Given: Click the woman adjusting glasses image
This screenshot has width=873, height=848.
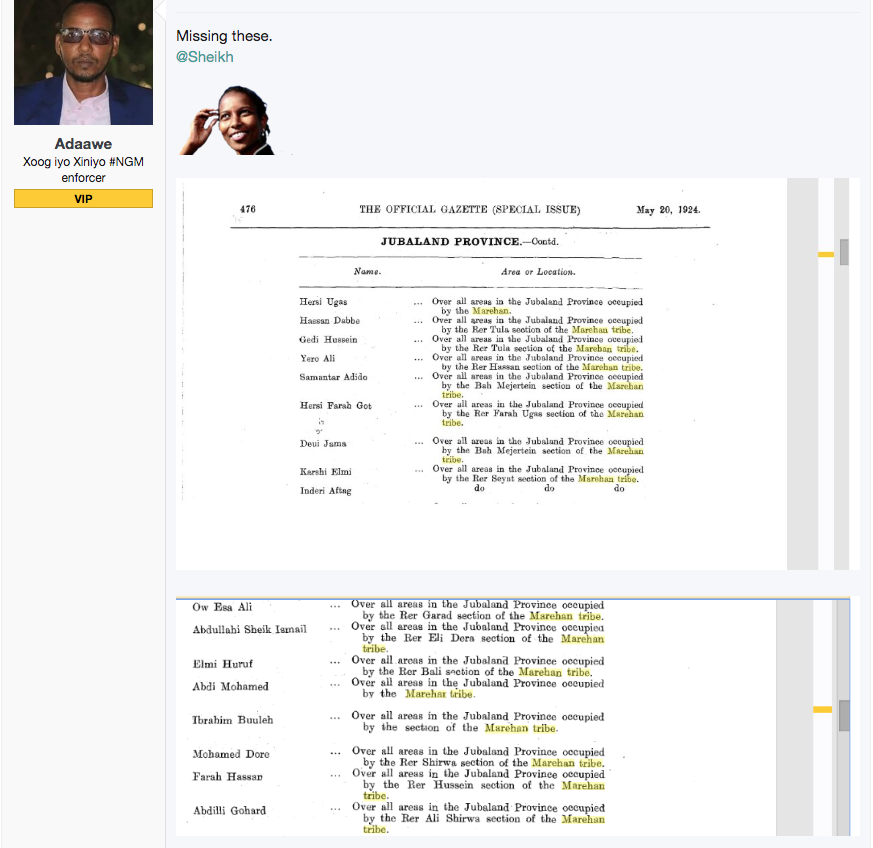Looking at the screenshot, I should click(x=227, y=119).
